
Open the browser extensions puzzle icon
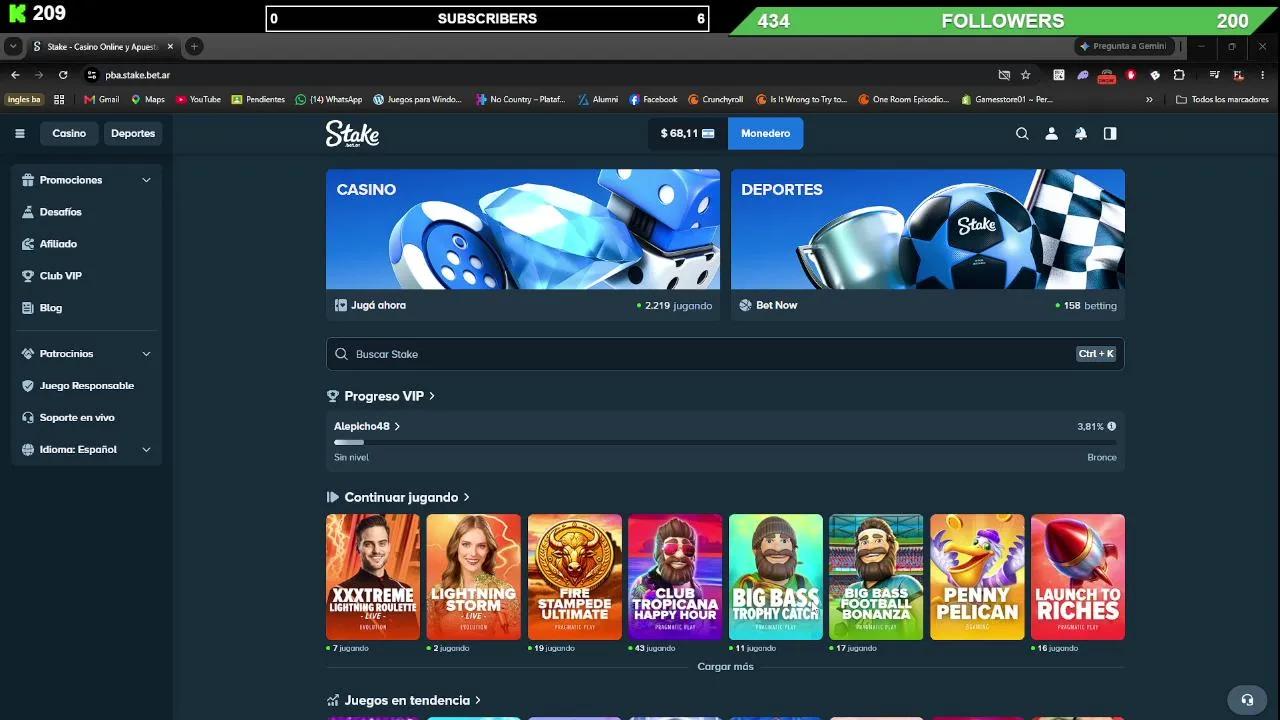pyautogui.click(x=1179, y=75)
